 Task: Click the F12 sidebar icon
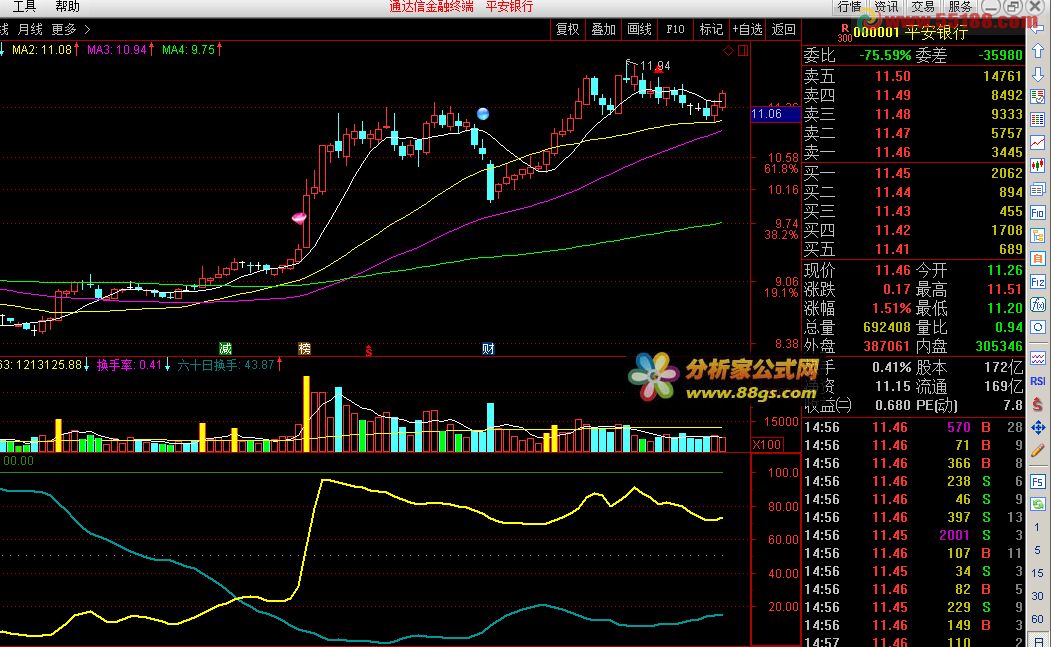1038,282
